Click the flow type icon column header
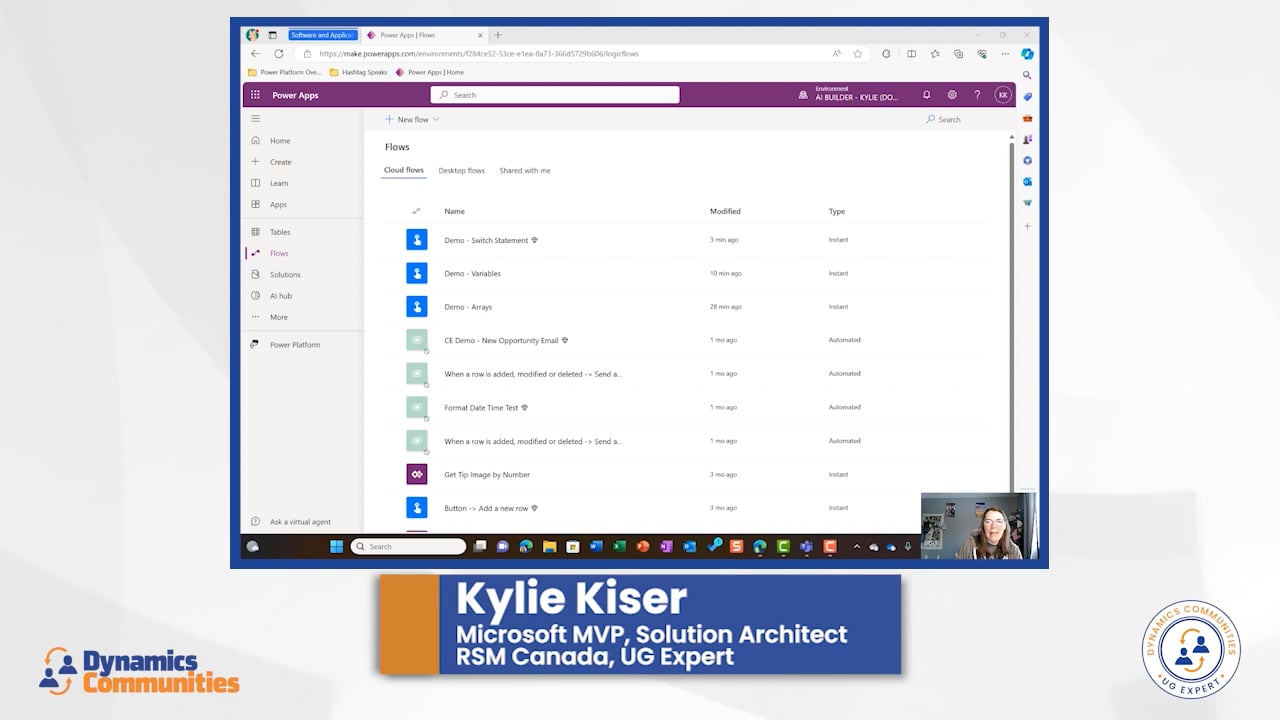 pyautogui.click(x=416, y=211)
